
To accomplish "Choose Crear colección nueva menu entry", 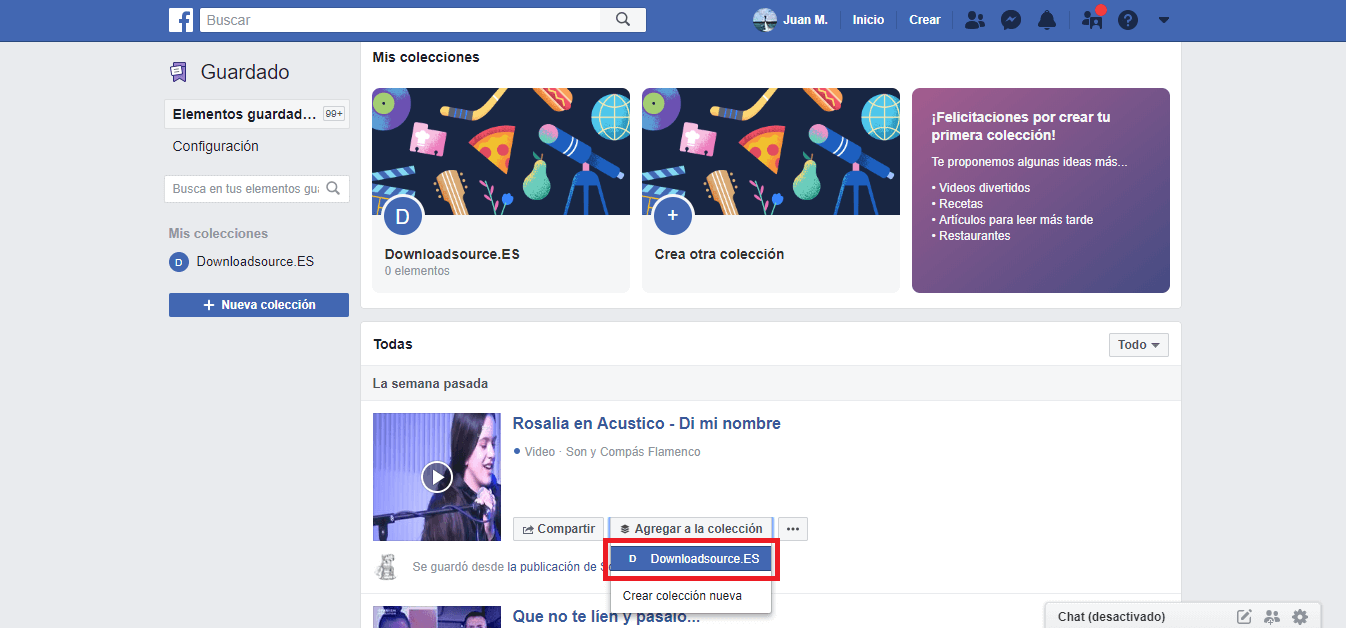I will pyautogui.click(x=682, y=596).
